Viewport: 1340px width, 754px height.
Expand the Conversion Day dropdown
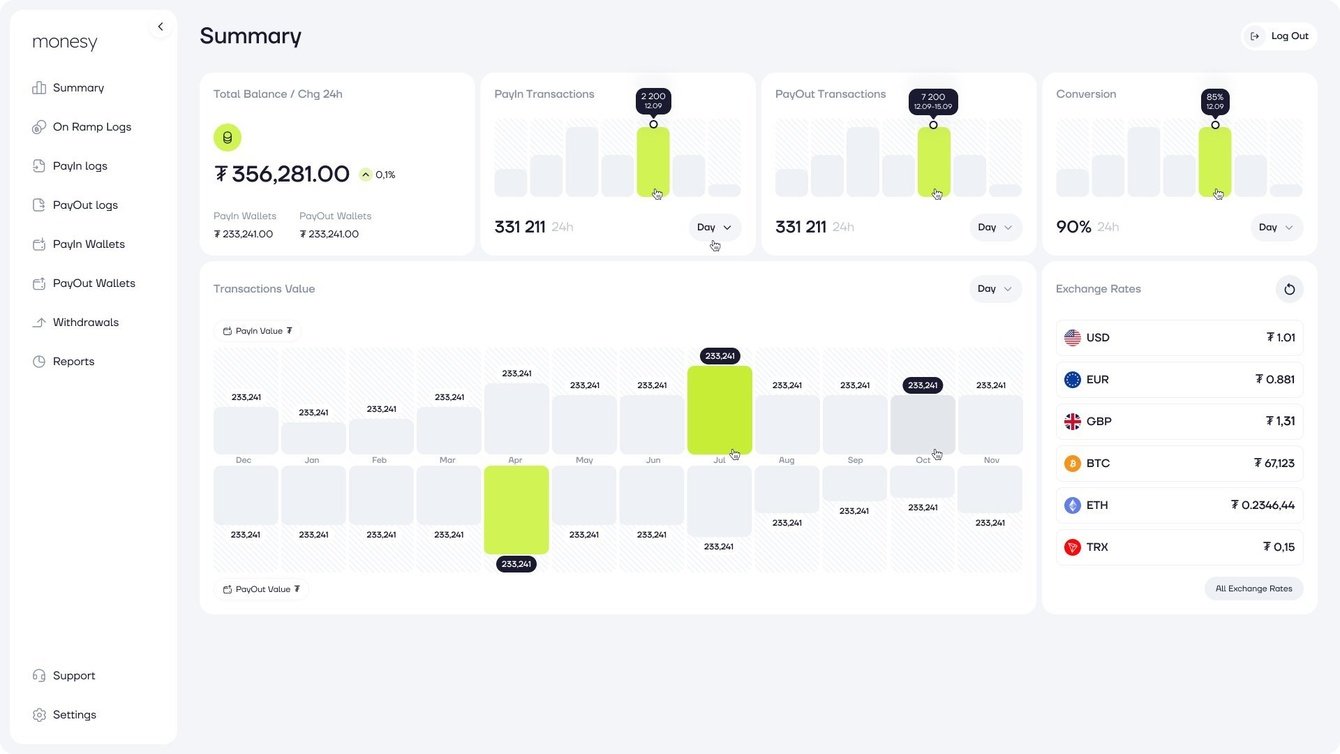(x=1276, y=228)
